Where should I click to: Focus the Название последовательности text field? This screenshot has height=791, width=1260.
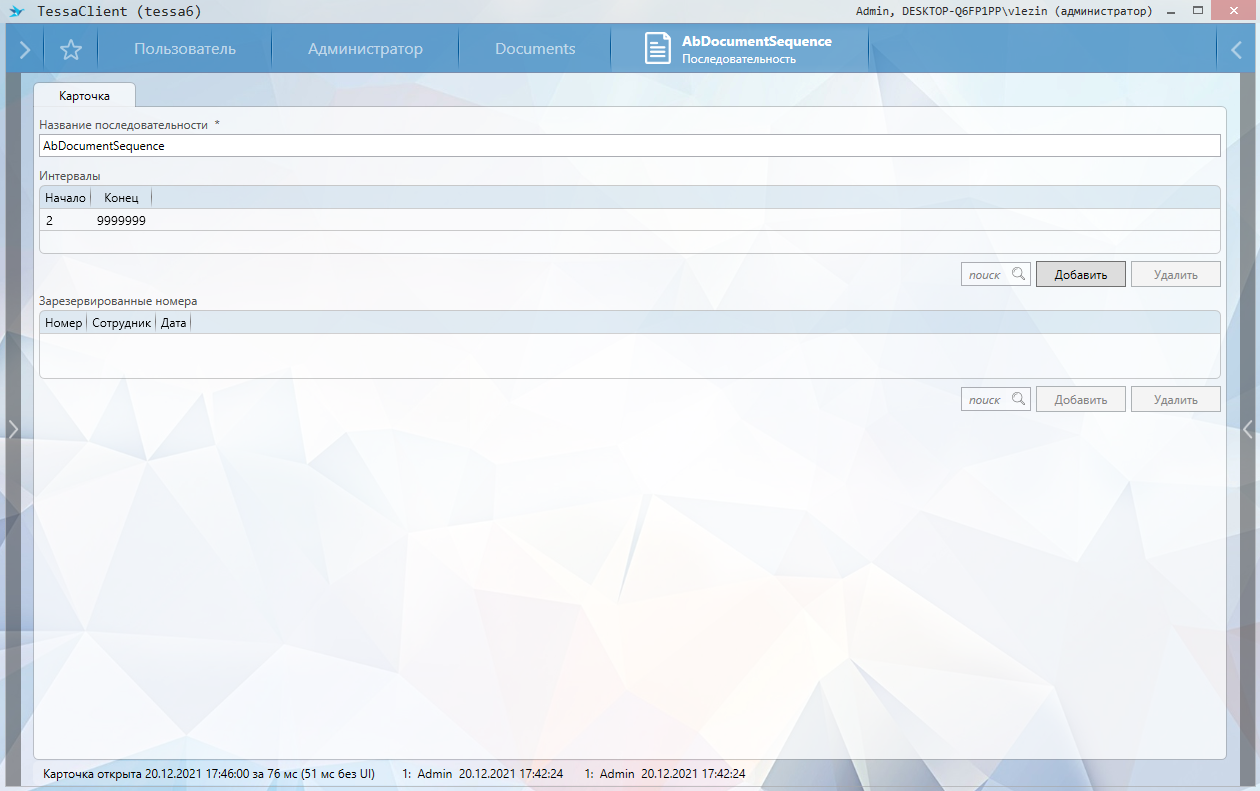629,146
